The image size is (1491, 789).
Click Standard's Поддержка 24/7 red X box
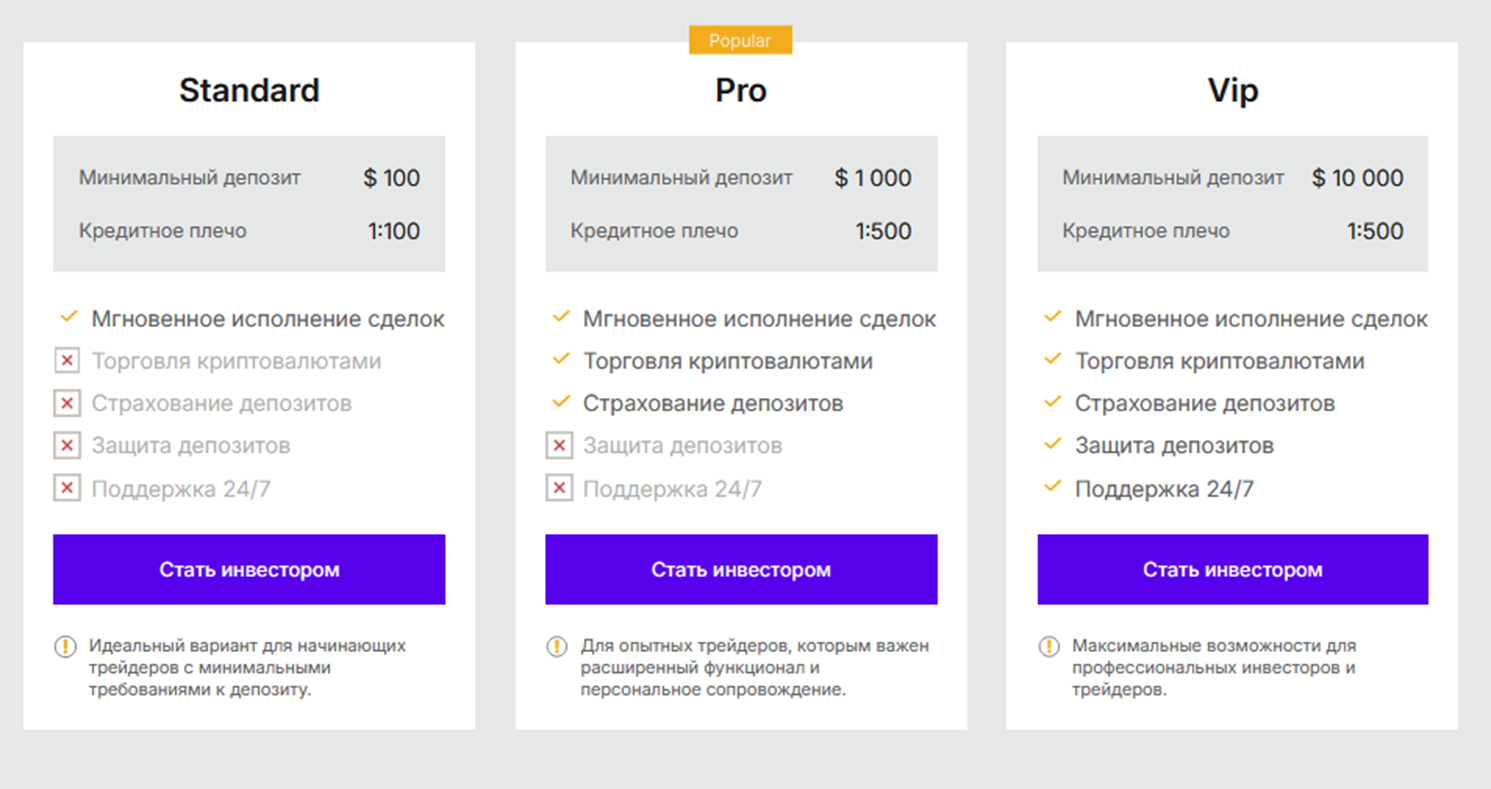point(67,489)
